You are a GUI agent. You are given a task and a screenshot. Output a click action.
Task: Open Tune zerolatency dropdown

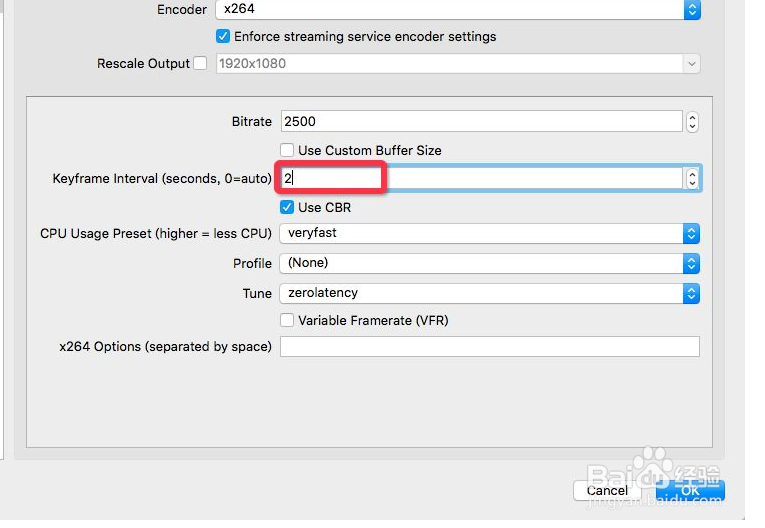(691, 294)
